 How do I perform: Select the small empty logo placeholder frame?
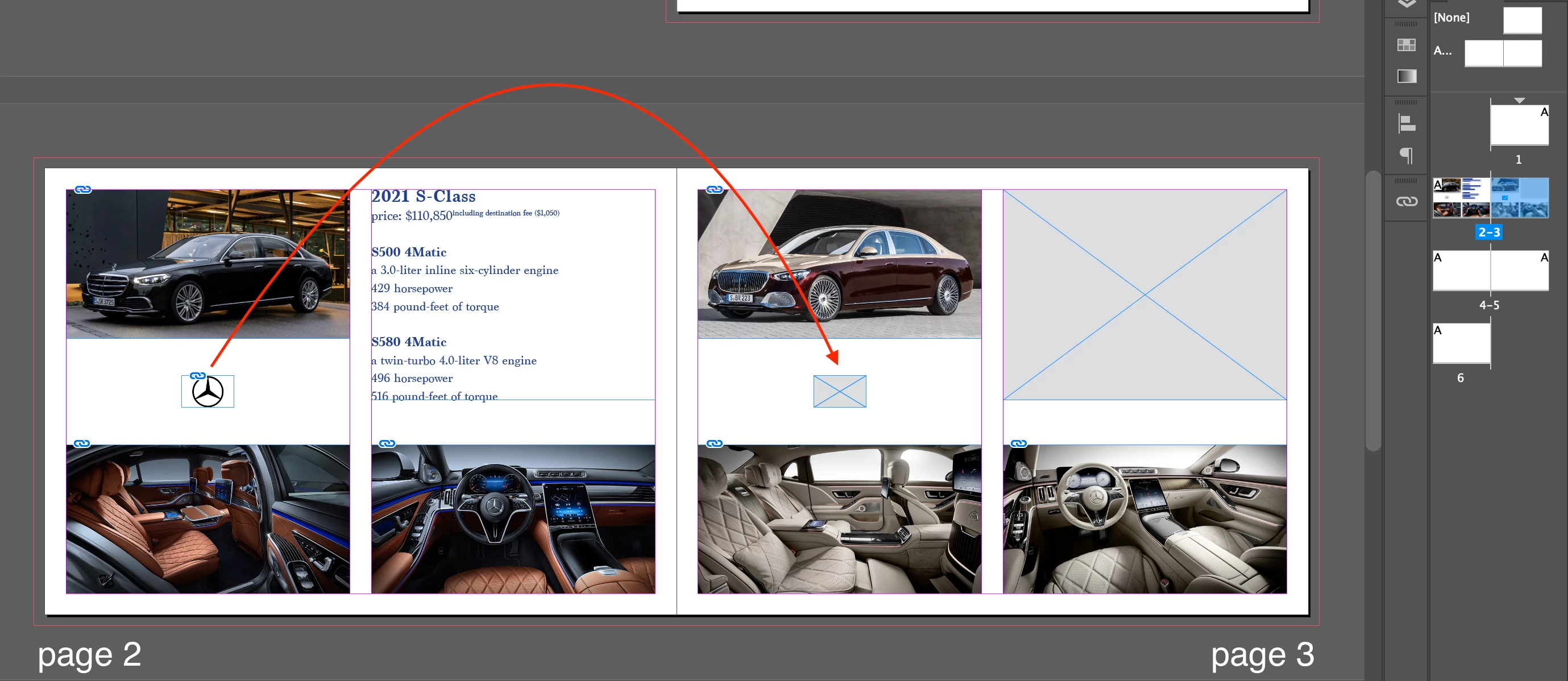coord(839,391)
